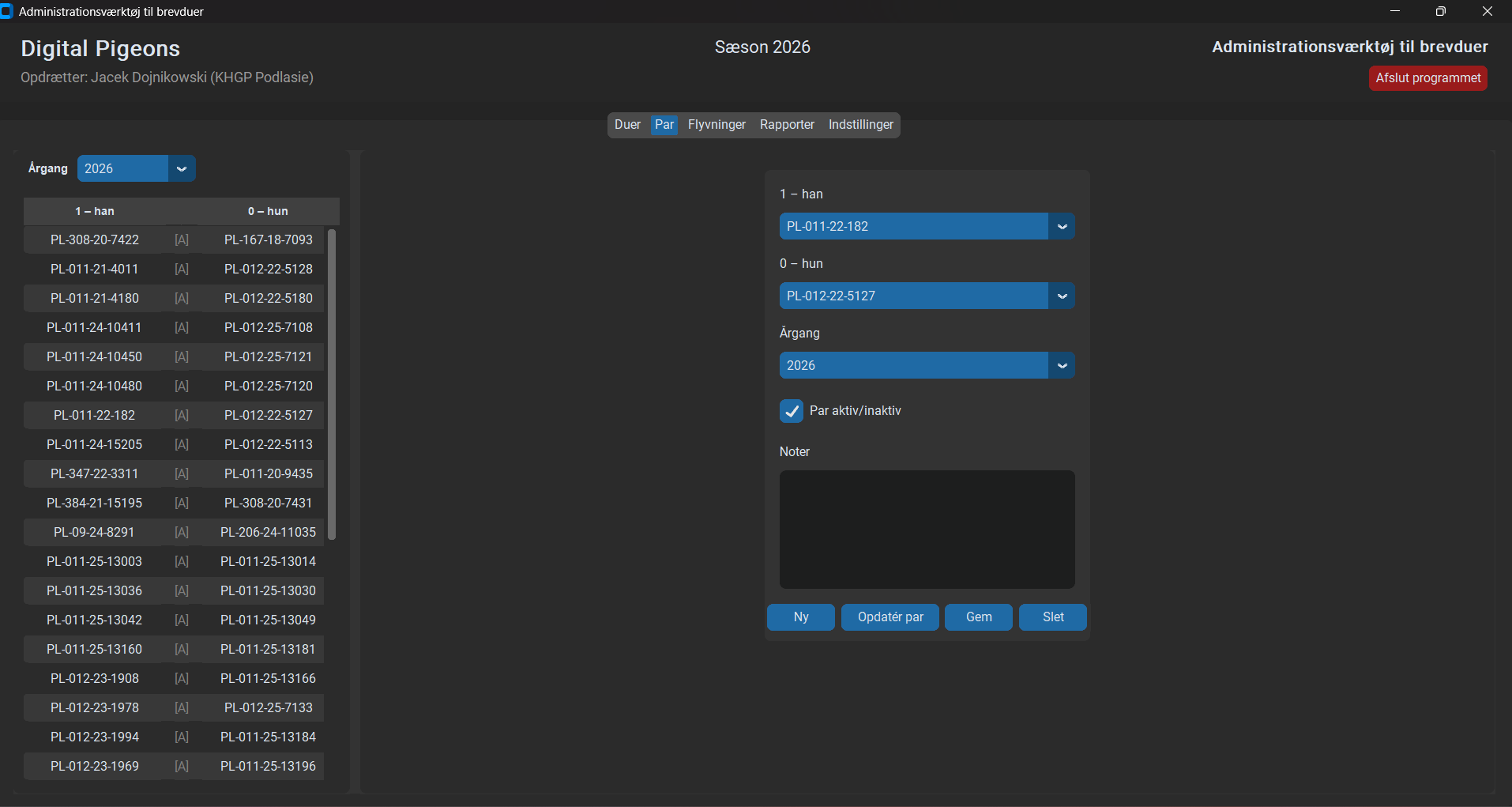Open the Flyvninger tab
1512x807 pixels.
[x=717, y=125]
